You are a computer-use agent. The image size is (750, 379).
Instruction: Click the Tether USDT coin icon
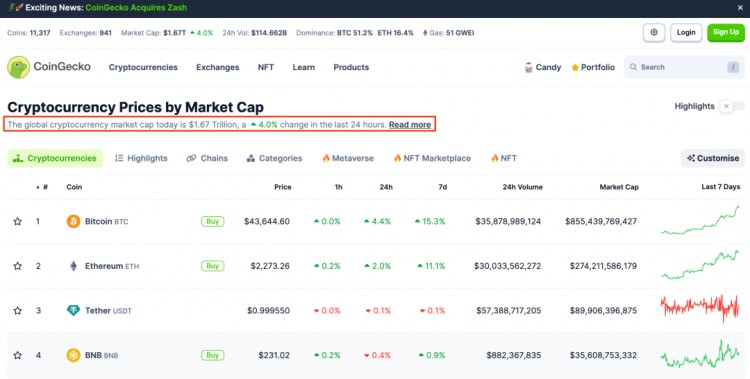73,311
